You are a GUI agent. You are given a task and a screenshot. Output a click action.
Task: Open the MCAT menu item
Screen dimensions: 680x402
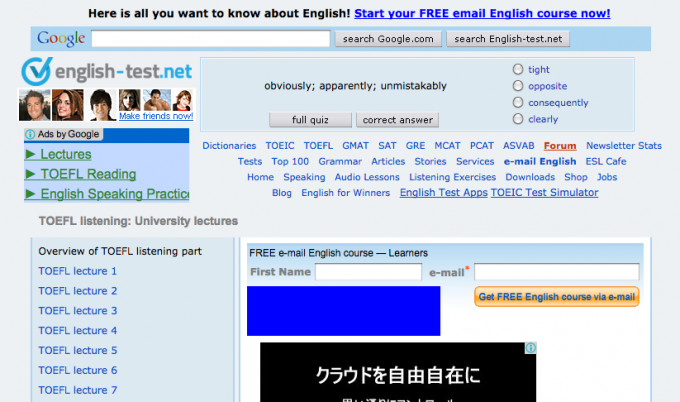point(447,146)
